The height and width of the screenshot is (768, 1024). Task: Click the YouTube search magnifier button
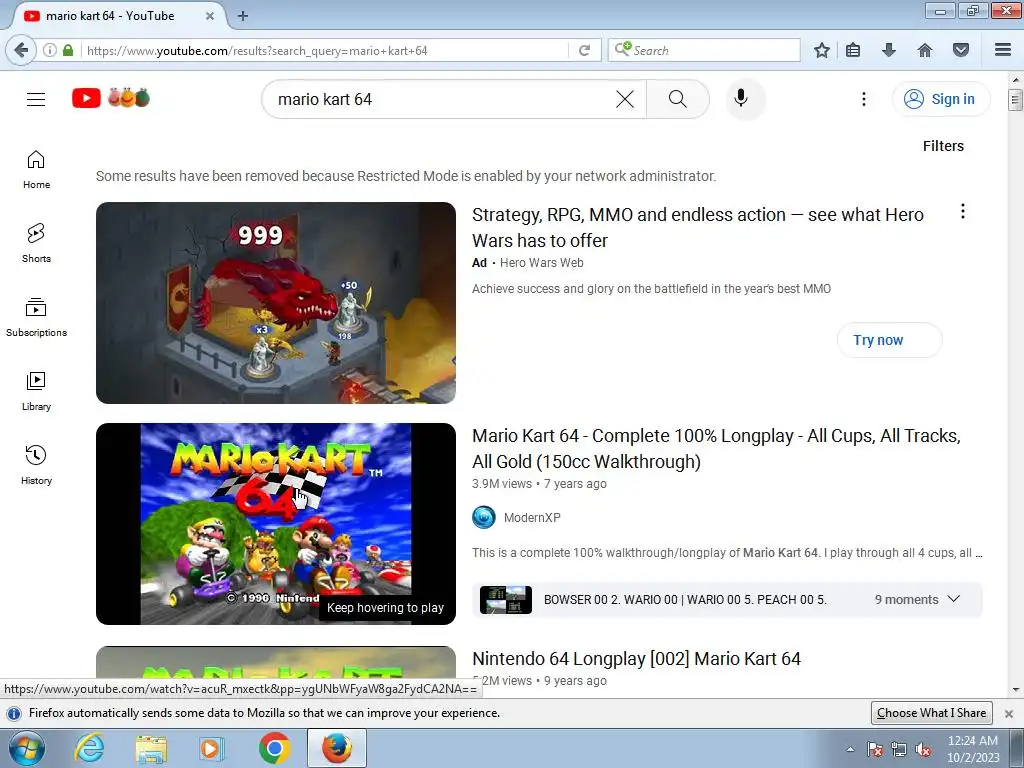coord(678,99)
